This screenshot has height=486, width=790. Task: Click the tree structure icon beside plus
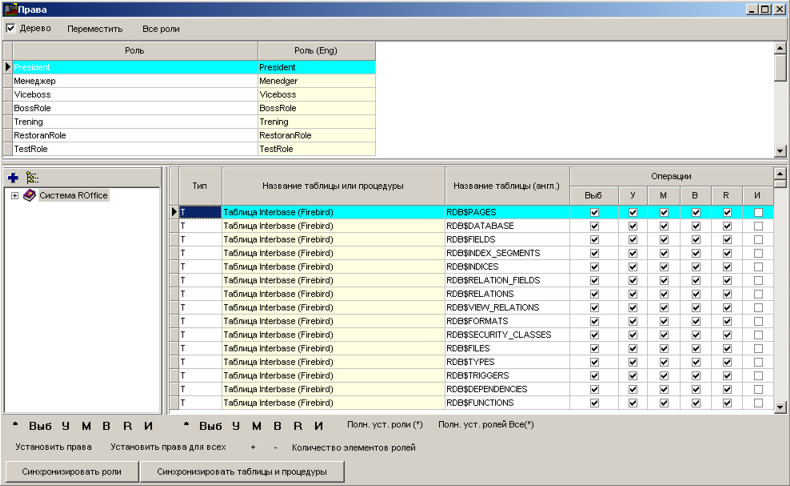(x=32, y=177)
